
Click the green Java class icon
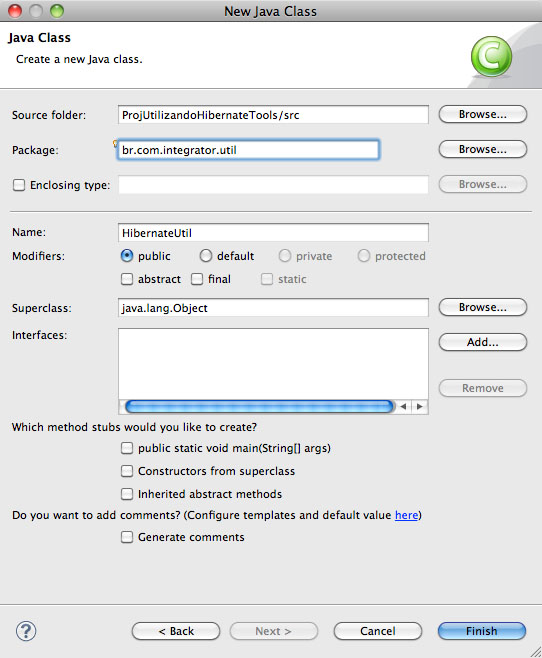(x=491, y=57)
